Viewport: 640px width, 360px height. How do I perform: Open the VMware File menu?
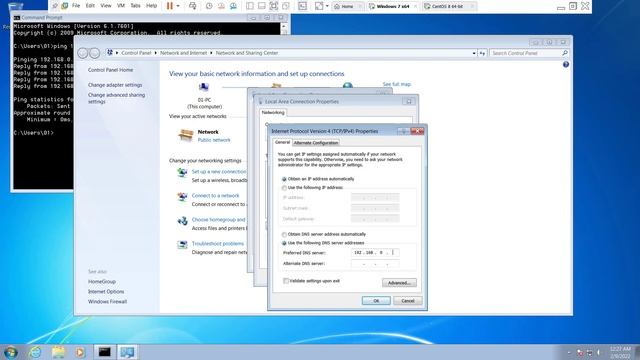76,6
